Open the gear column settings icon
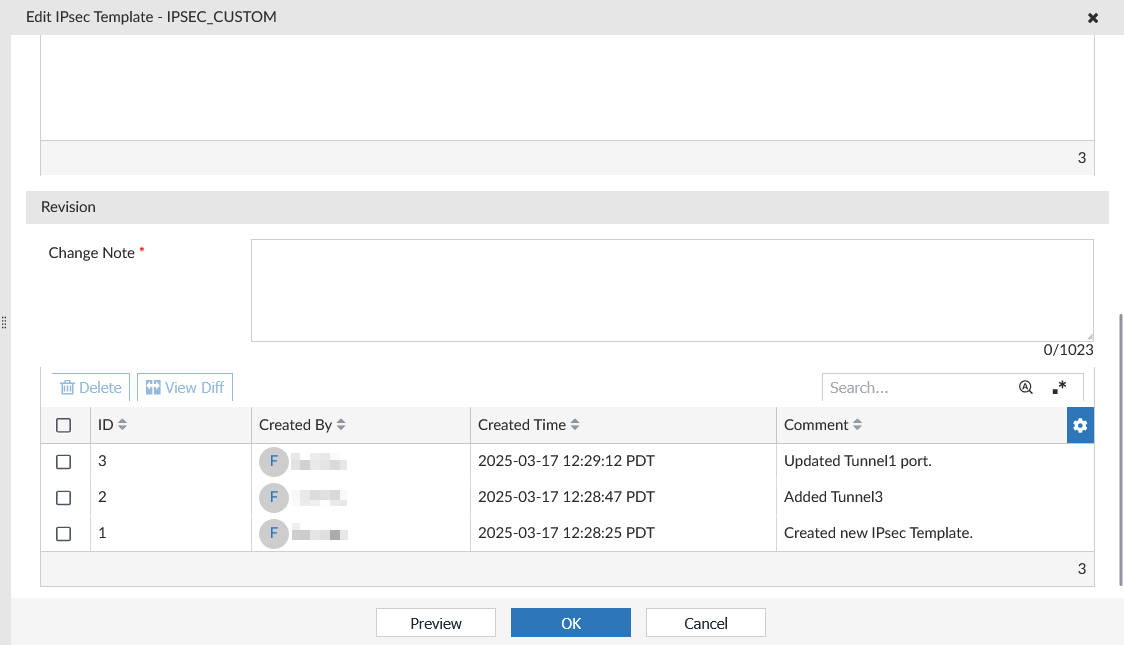The width and height of the screenshot is (1124, 645). [x=1079, y=425]
